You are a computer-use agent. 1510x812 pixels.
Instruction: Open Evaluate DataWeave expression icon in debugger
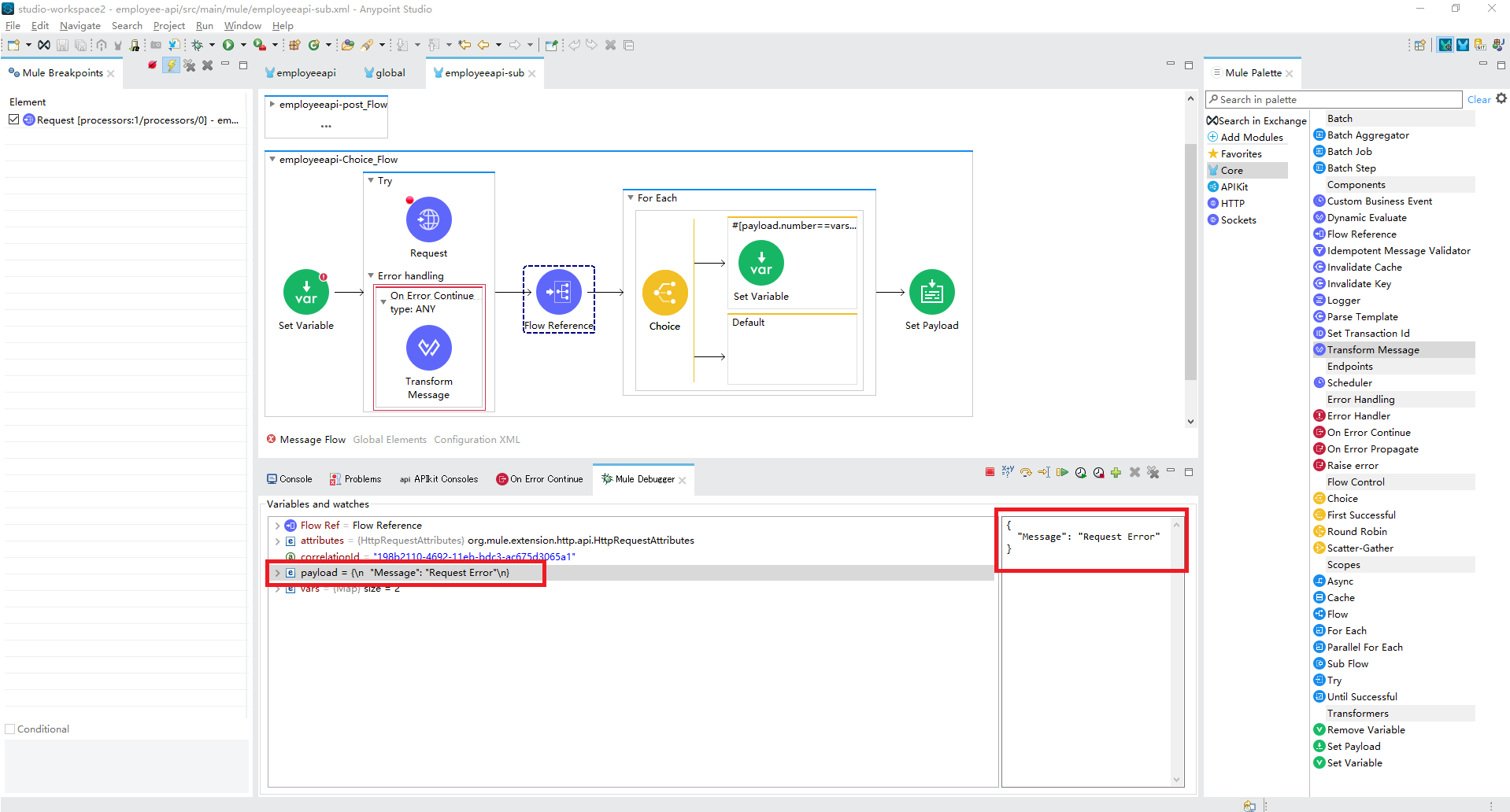[1008, 472]
